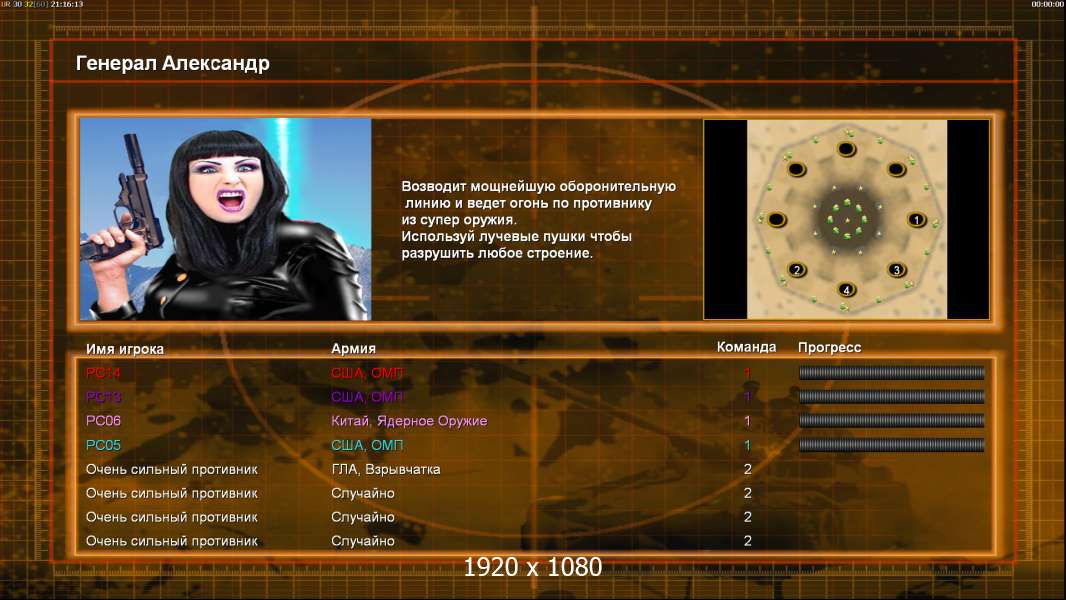Click the green supply cluster at minimap center
The width and height of the screenshot is (1066, 600).
(x=847, y=219)
